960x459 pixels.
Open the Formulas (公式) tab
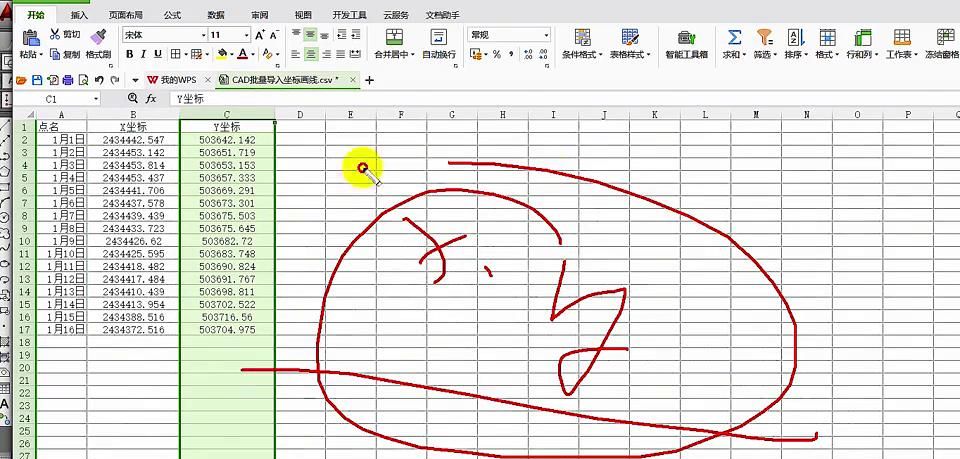(172, 15)
